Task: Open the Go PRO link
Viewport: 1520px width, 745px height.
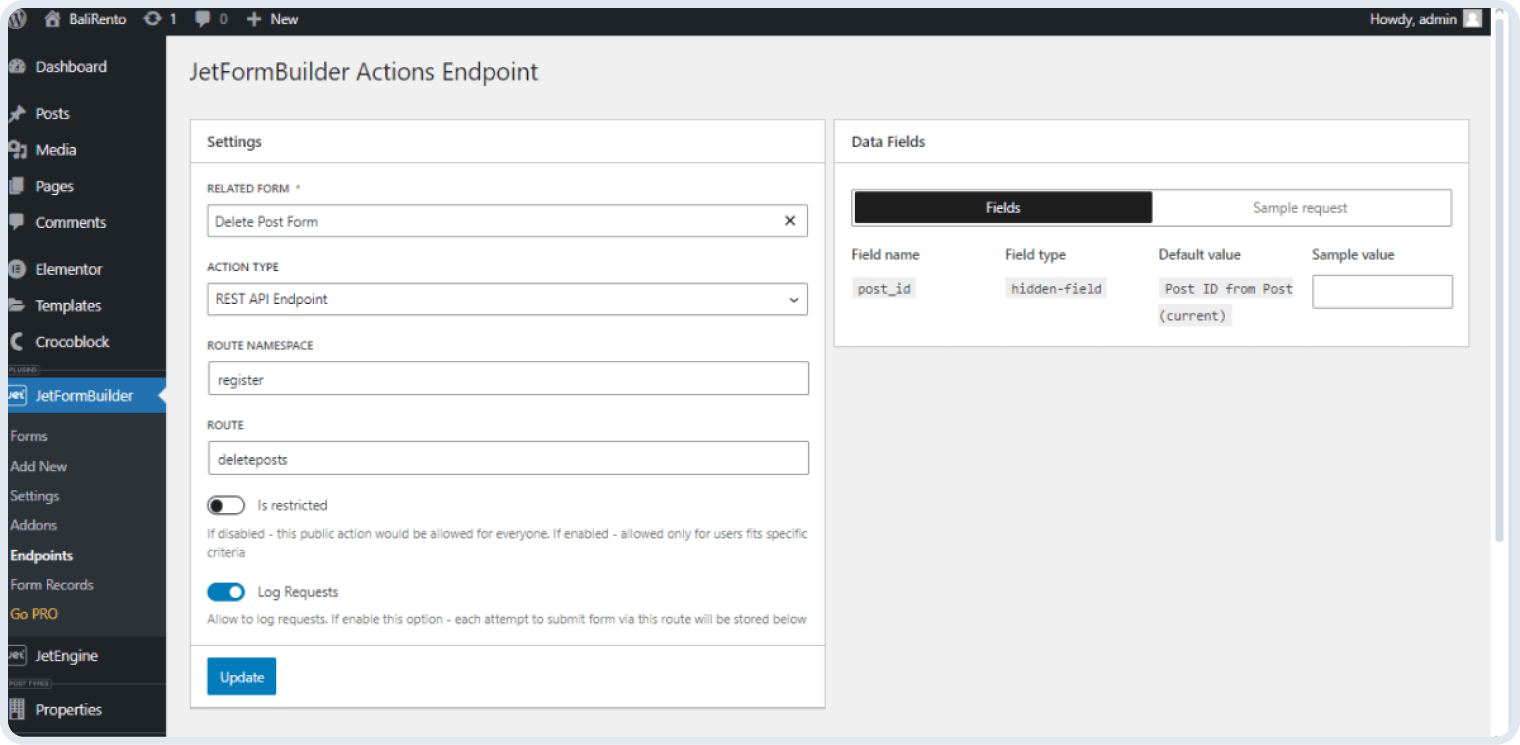Action: [x=34, y=613]
